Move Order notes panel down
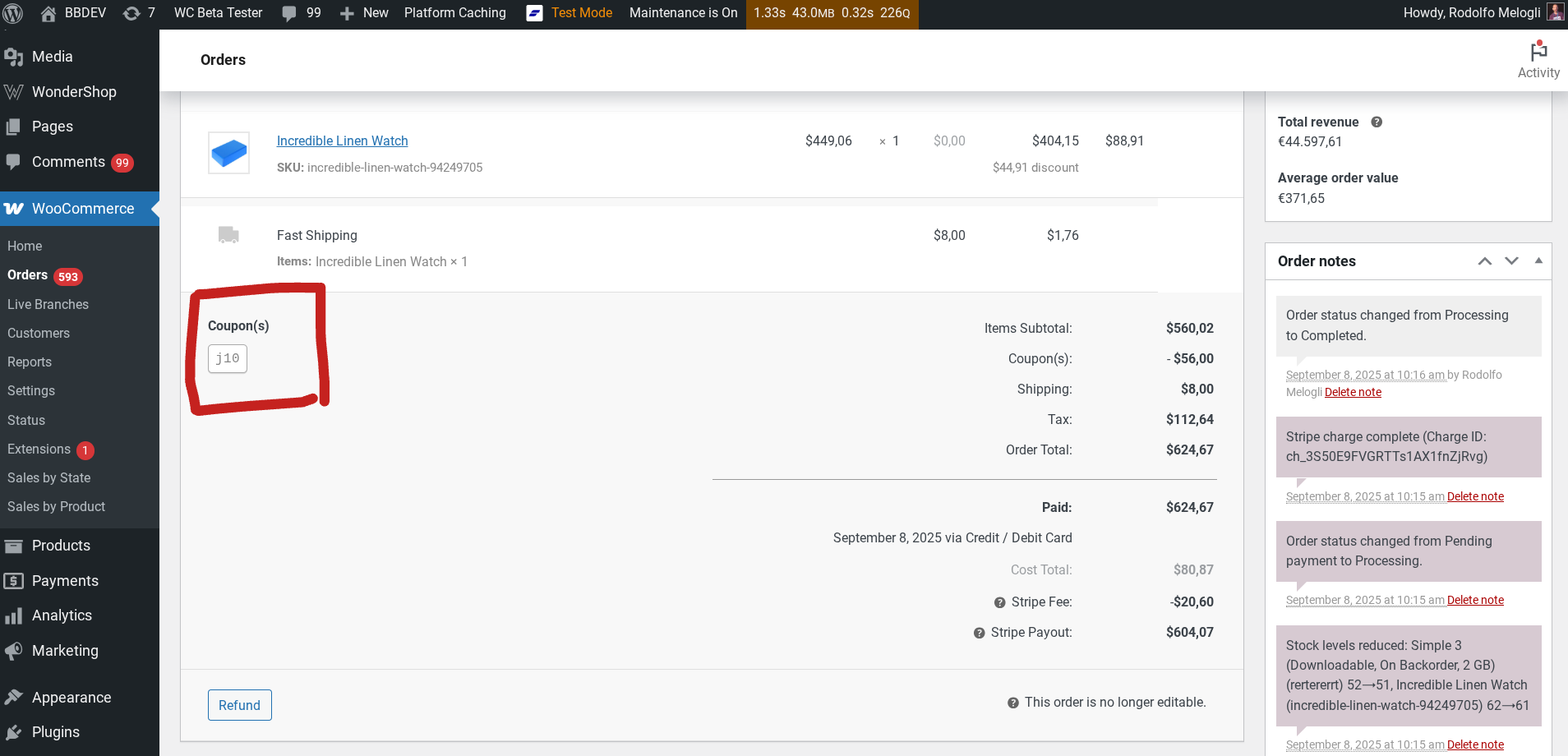The height and width of the screenshot is (756, 1568). click(1511, 261)
